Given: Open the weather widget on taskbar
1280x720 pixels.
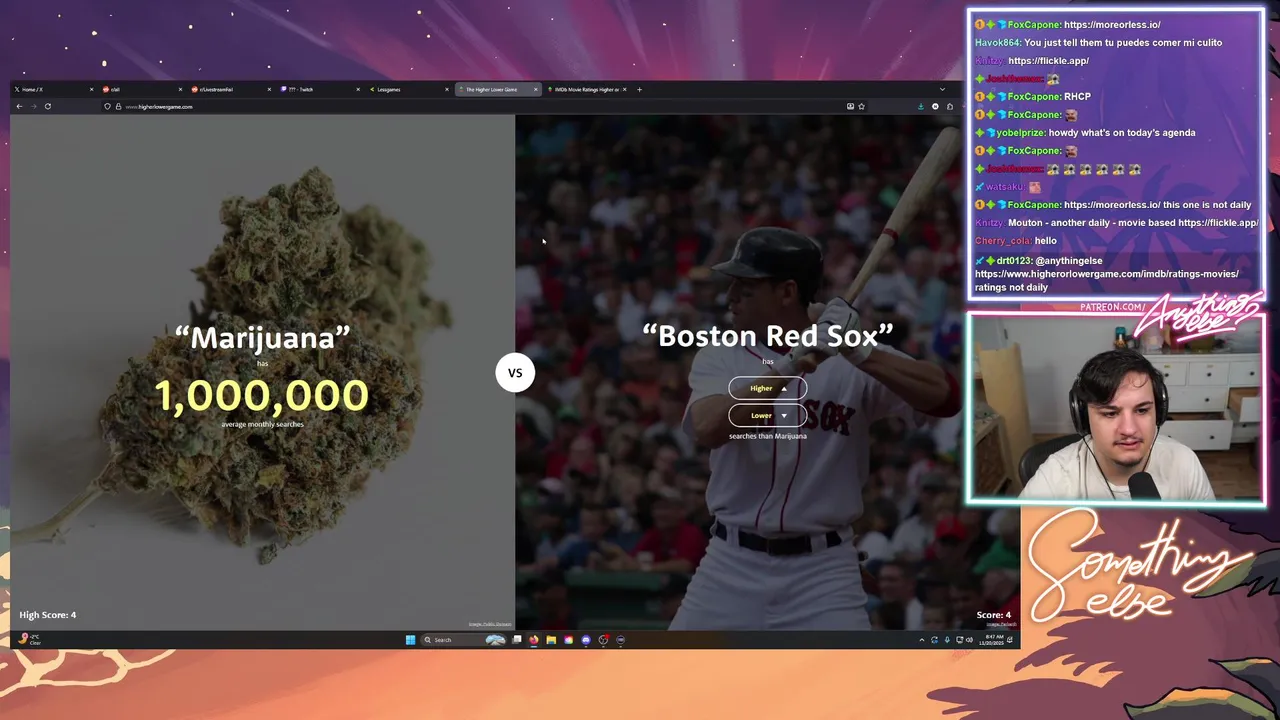Looking at the screenshot, I should 30,639.
